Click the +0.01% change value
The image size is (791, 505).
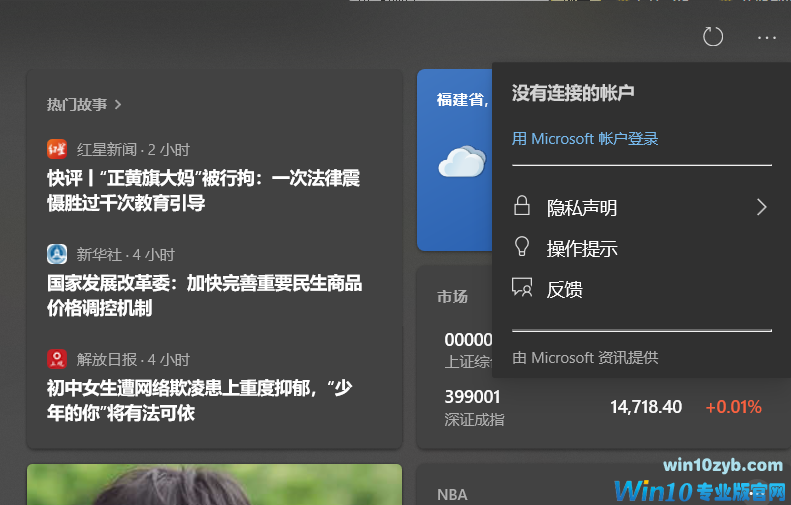733,407
